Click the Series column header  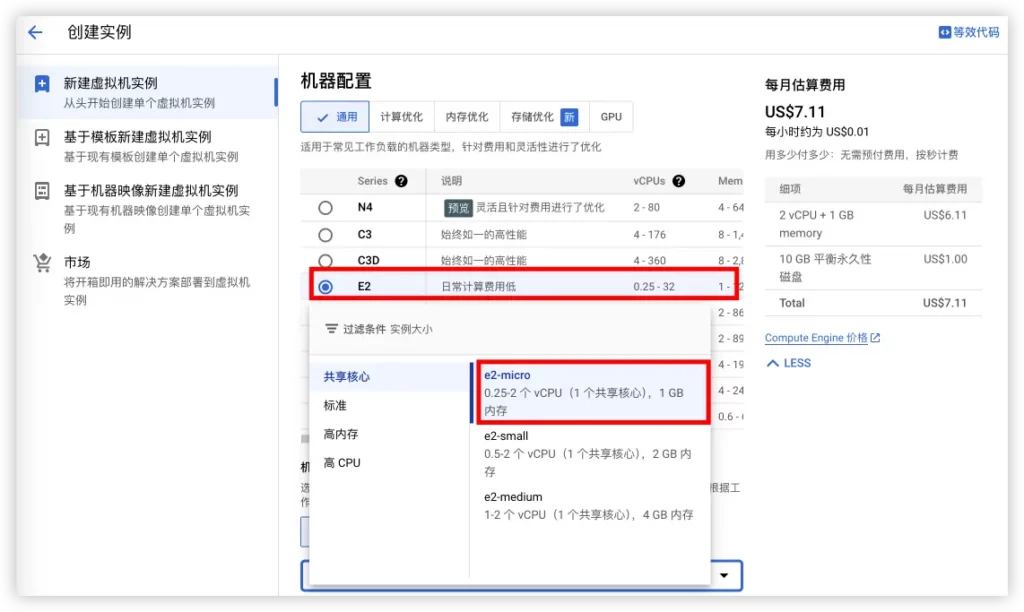click(x=372, y=181)
